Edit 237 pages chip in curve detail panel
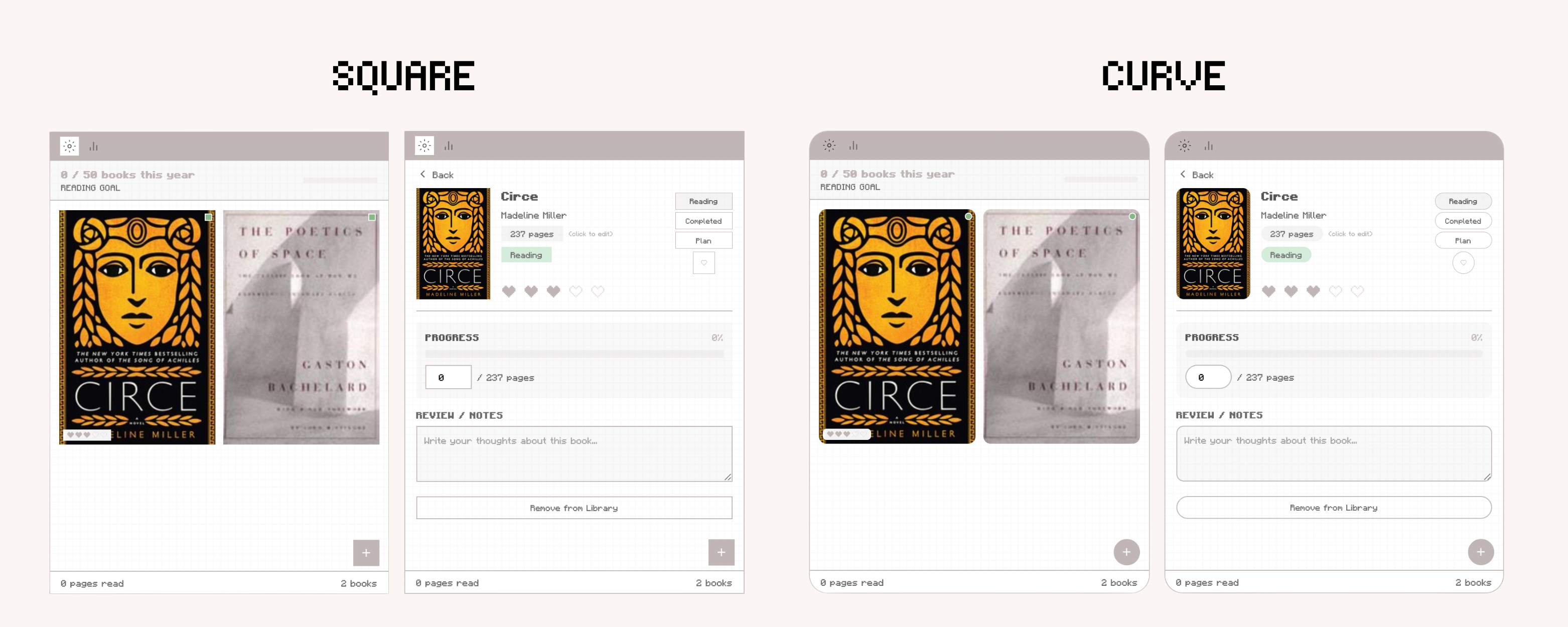 click(1292, 234)
